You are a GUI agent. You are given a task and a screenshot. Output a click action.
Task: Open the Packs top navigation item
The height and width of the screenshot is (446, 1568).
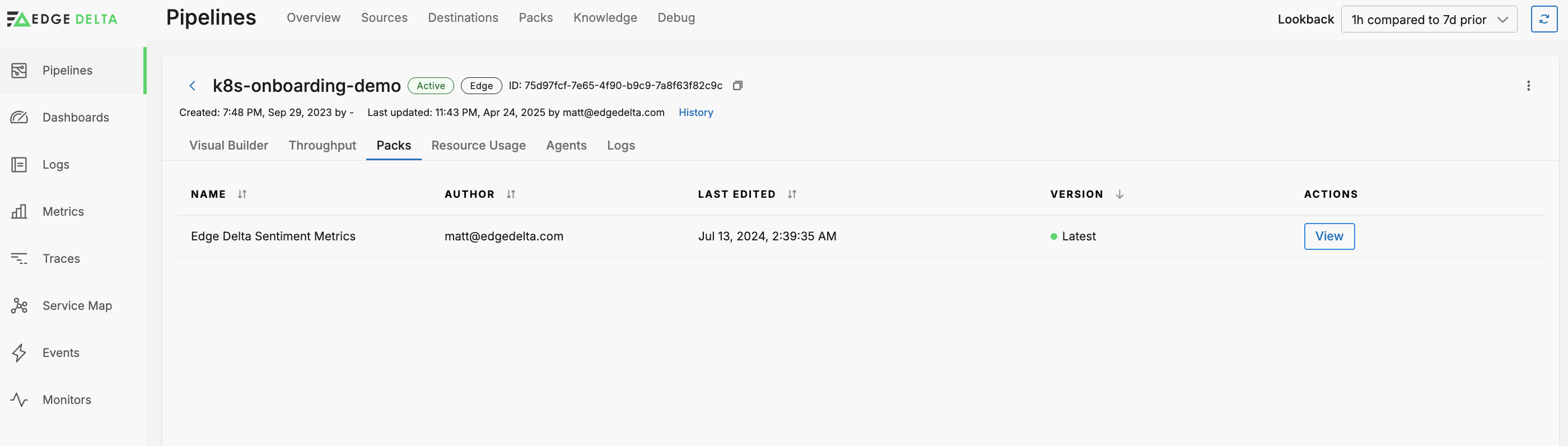coord(536,18)
